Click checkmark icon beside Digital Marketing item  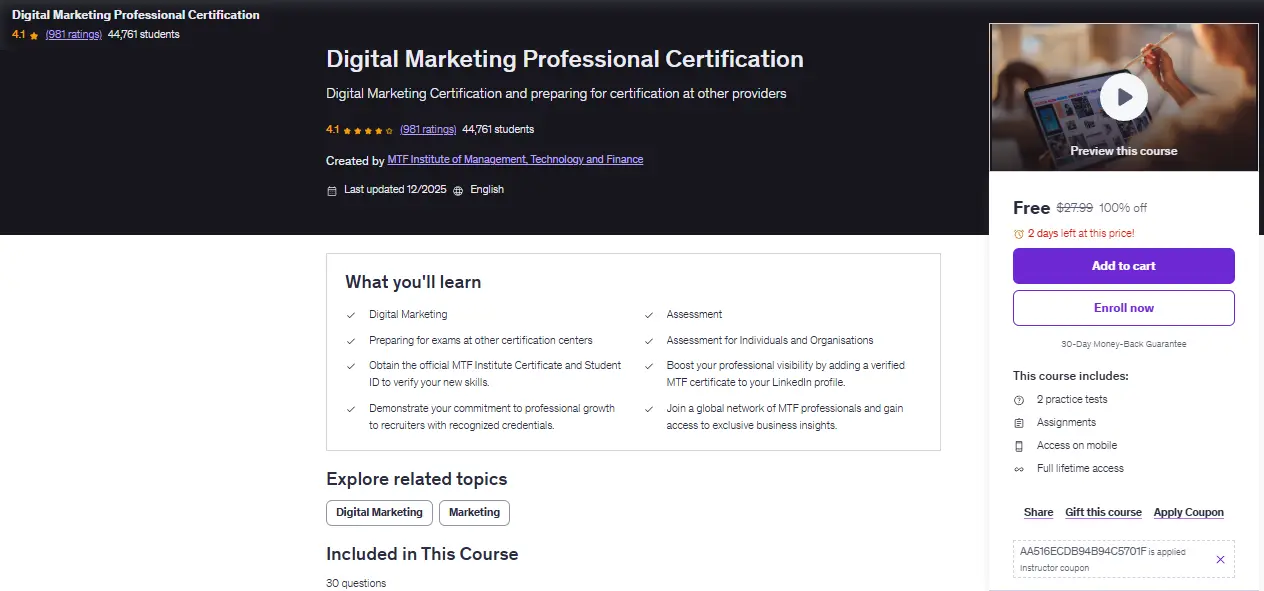[x=351, y=315]
